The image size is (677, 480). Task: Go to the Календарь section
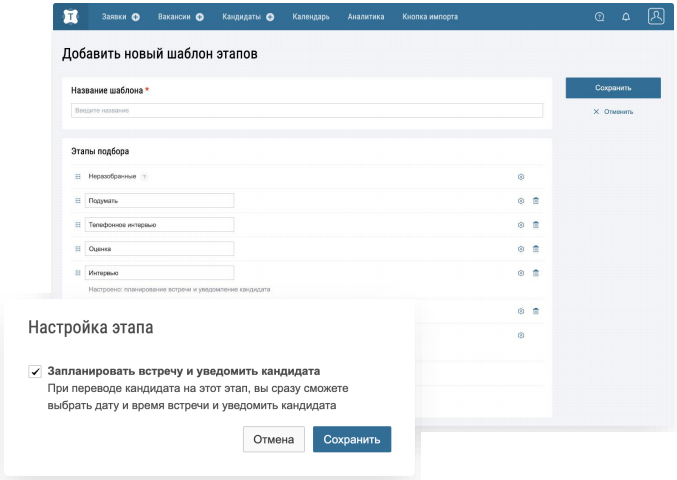click(x=311, y=17)
